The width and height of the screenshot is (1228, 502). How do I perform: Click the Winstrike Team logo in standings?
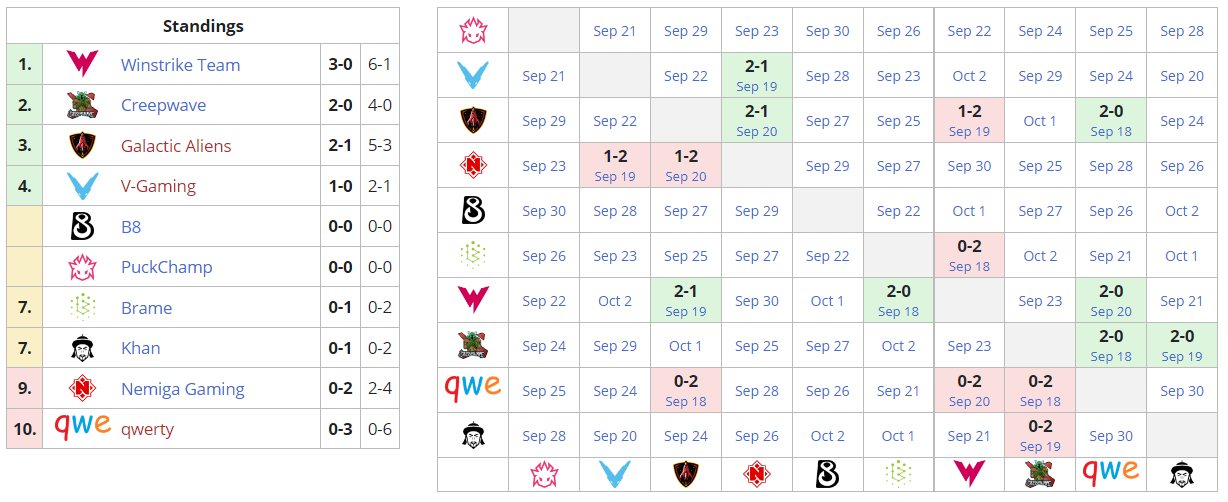(x=81, y=65)
